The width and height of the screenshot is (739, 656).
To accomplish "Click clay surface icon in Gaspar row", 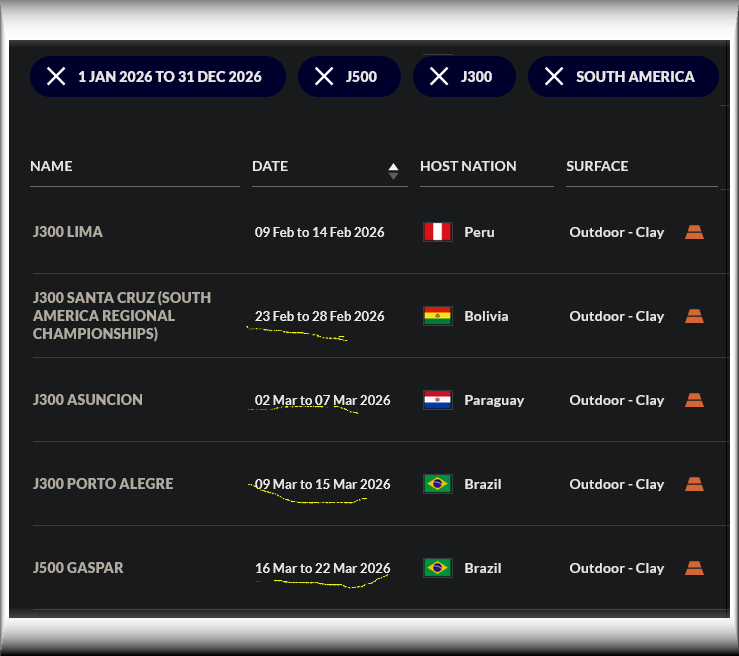I will point(694,567).
